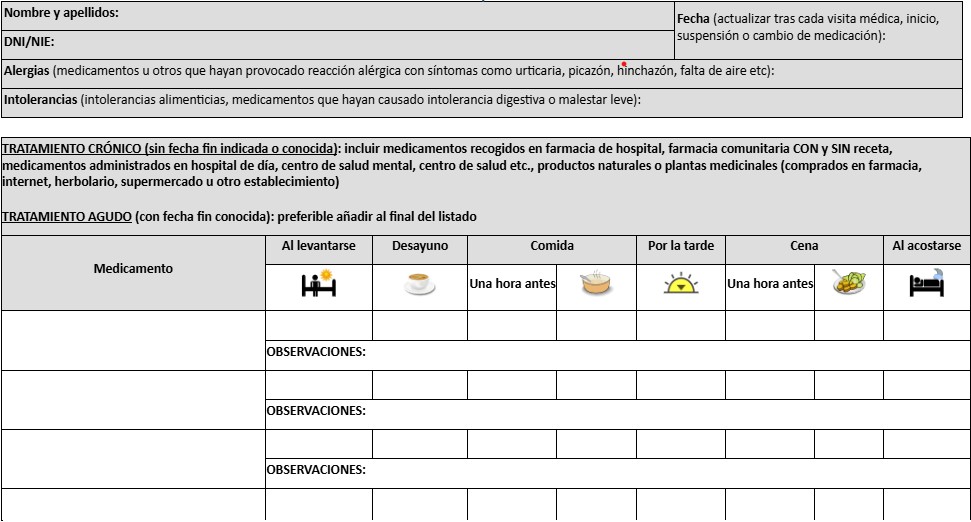Select the Fecha cell
The image size is (971, 522).
(818, 28)
